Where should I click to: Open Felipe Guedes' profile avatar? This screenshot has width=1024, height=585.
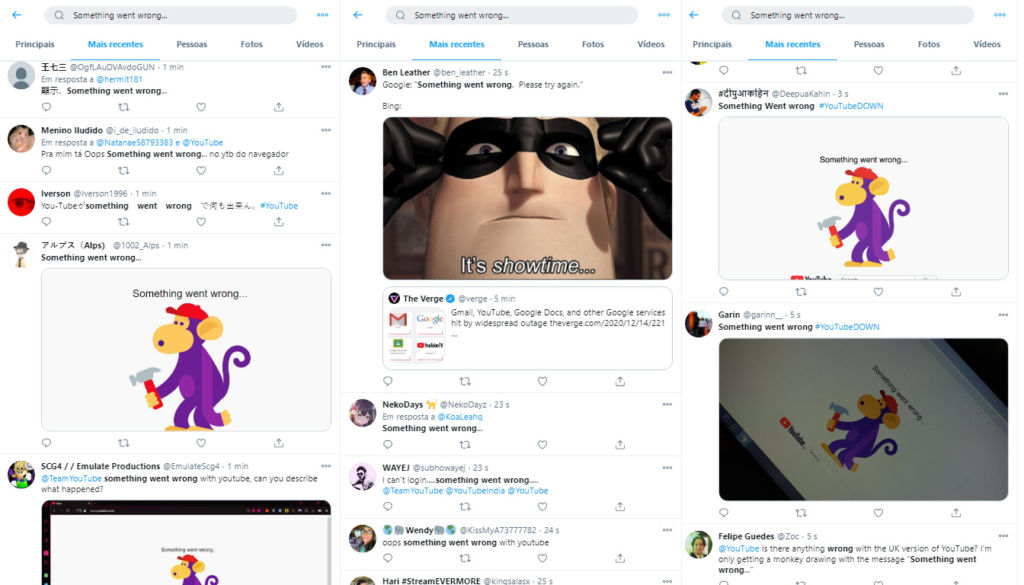(698, 545)
